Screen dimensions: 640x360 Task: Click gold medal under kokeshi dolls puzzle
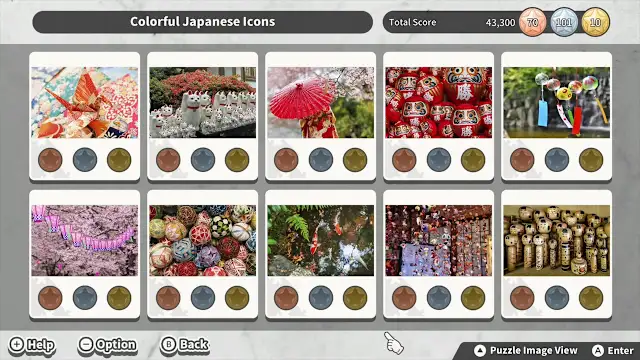tap(591, 298)
